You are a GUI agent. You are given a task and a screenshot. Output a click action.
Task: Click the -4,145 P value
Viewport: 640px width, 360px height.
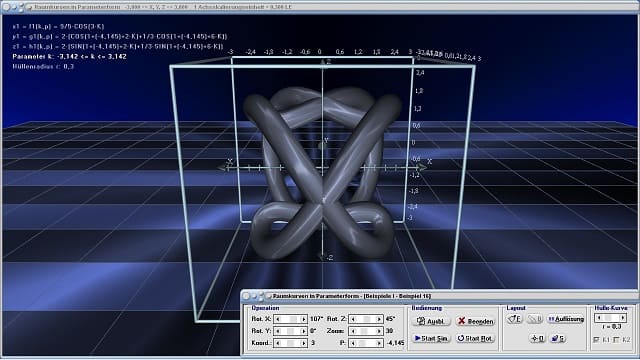[x=395, y=343]
